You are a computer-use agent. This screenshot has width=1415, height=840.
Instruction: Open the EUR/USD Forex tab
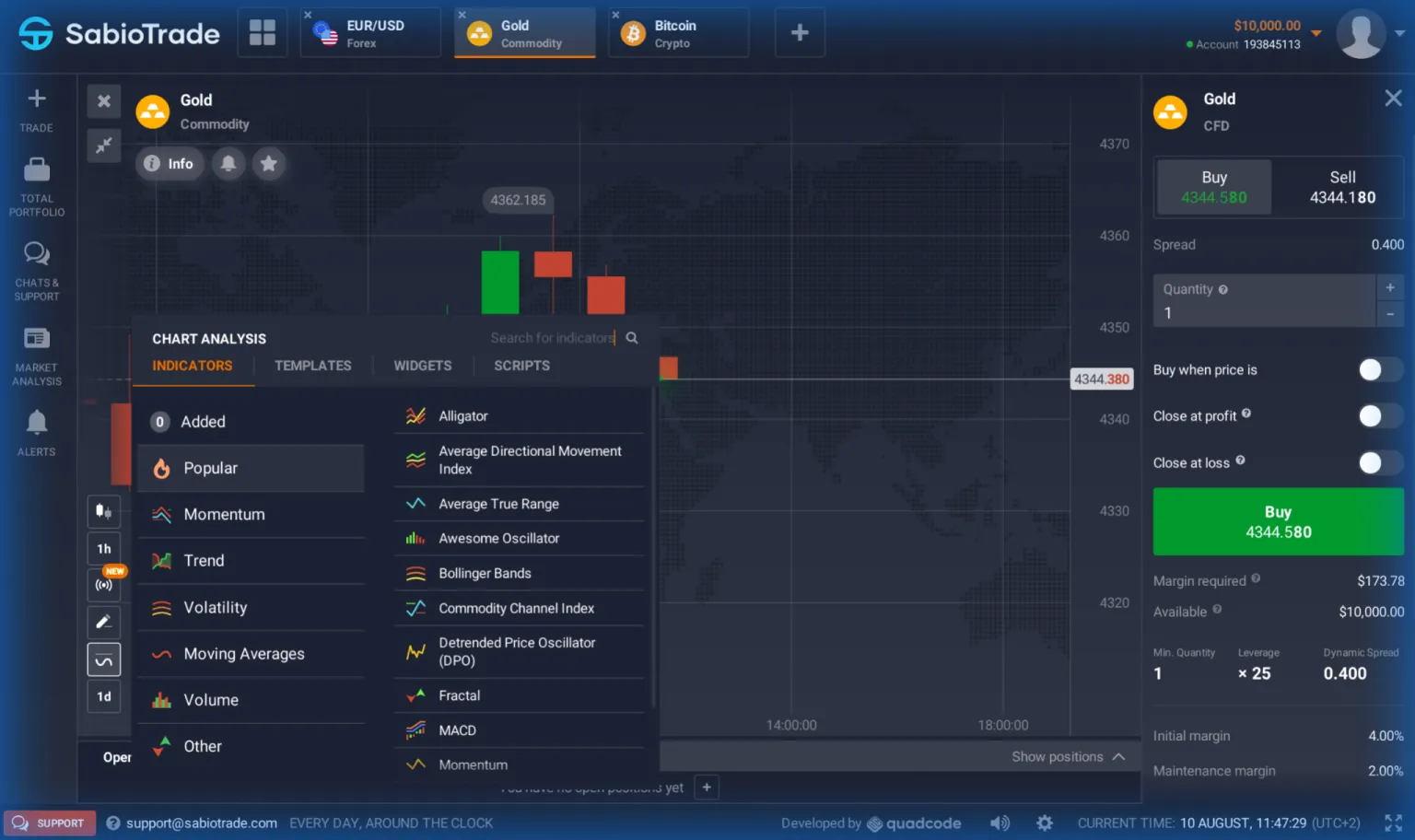(371, 33)
